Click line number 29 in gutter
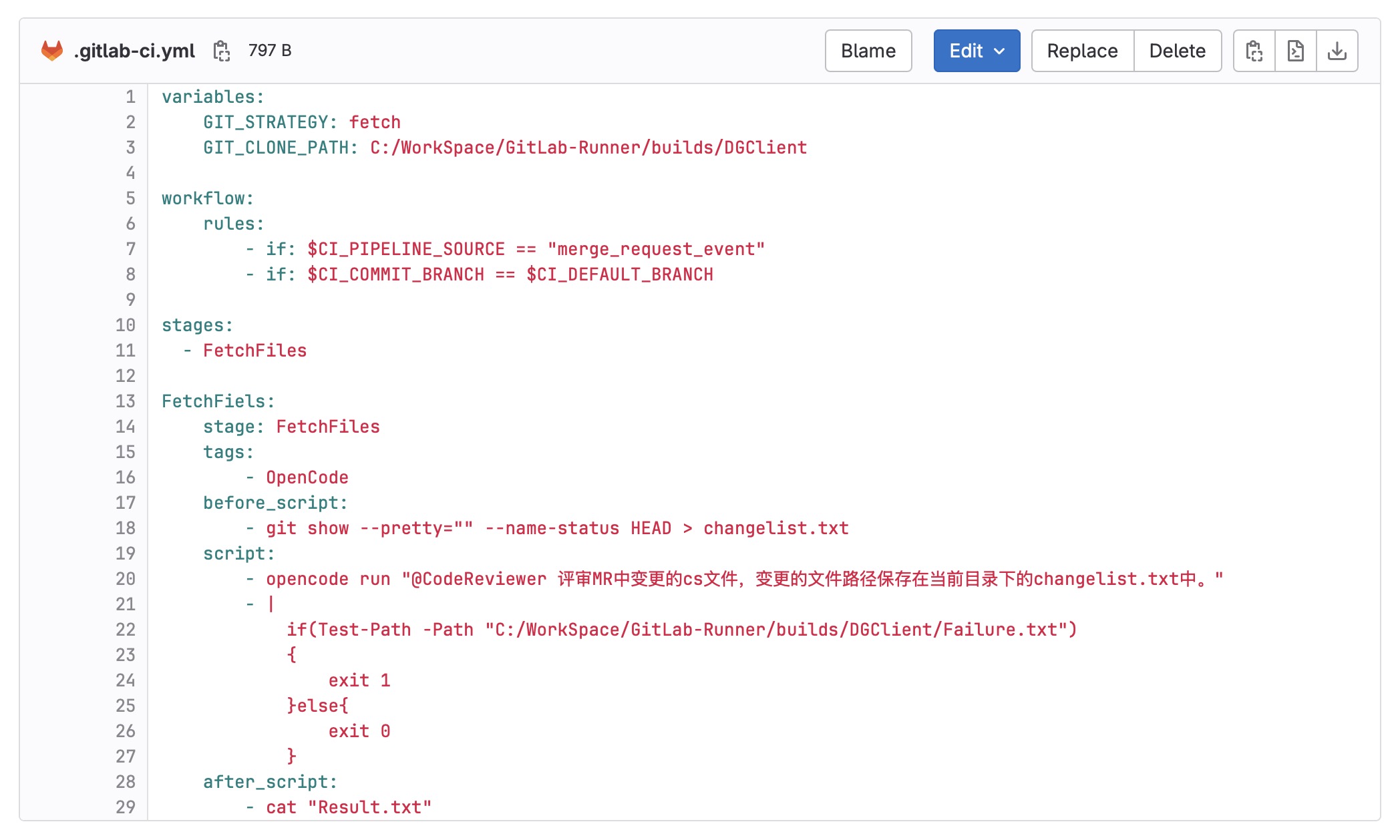The width and height of the screenshot is (1400, 840). 126,807
